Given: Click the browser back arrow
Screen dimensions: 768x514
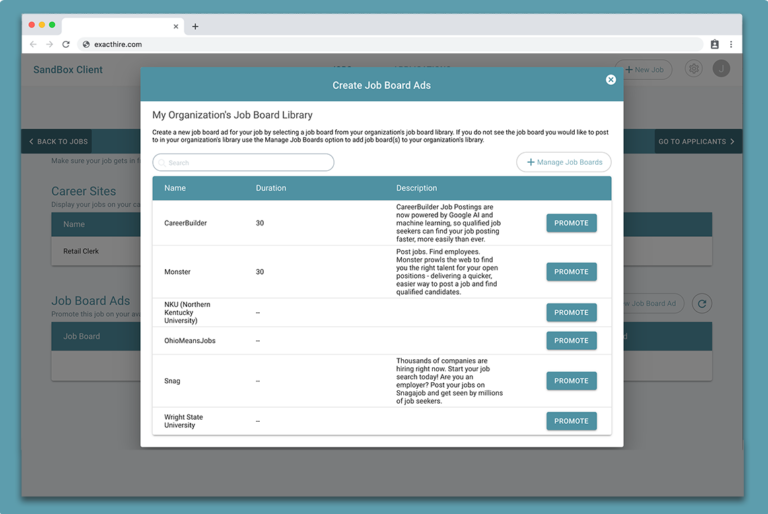Looking at the screenshot, I should coord(33,44).
